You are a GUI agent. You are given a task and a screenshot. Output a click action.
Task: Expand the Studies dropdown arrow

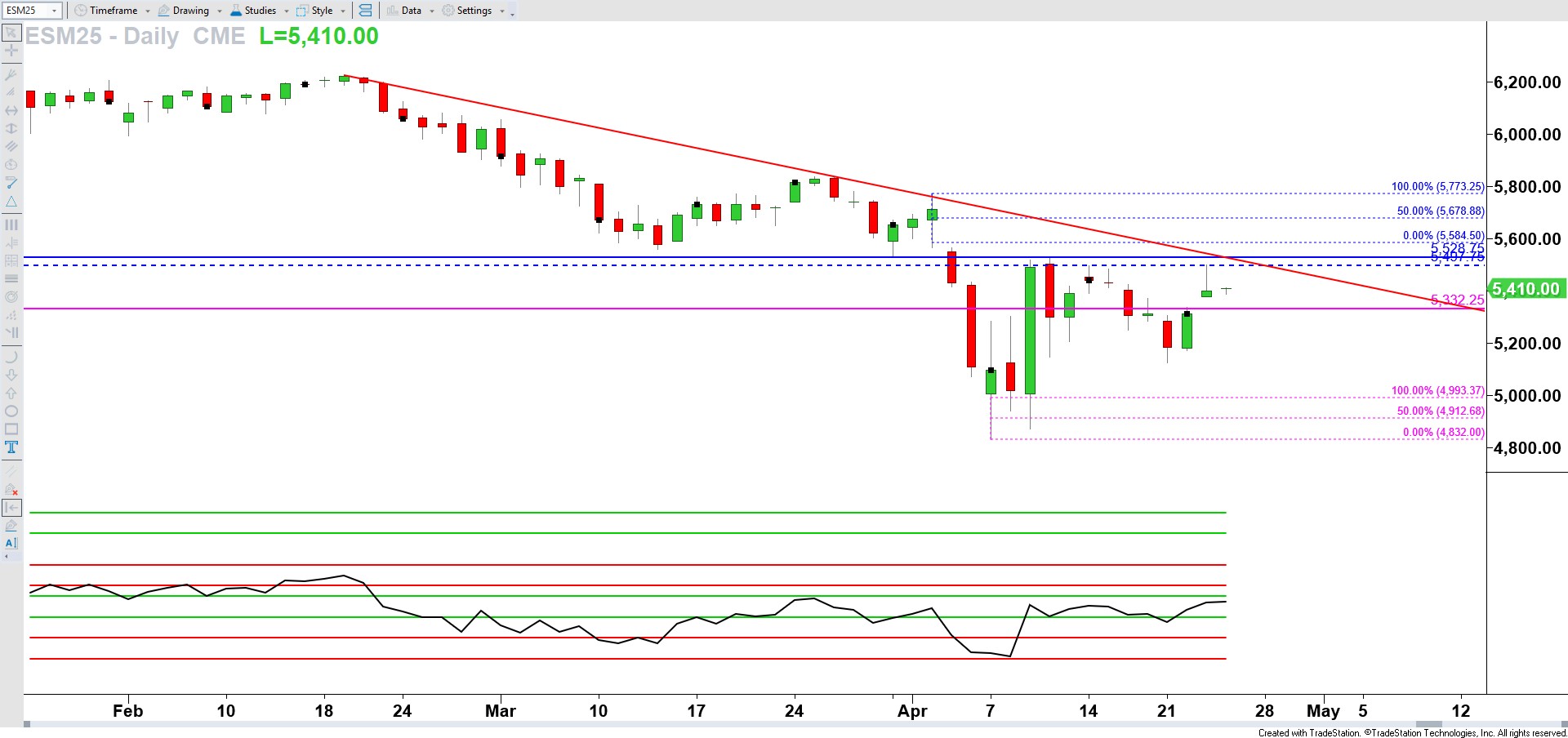click(x=287, y=11)
